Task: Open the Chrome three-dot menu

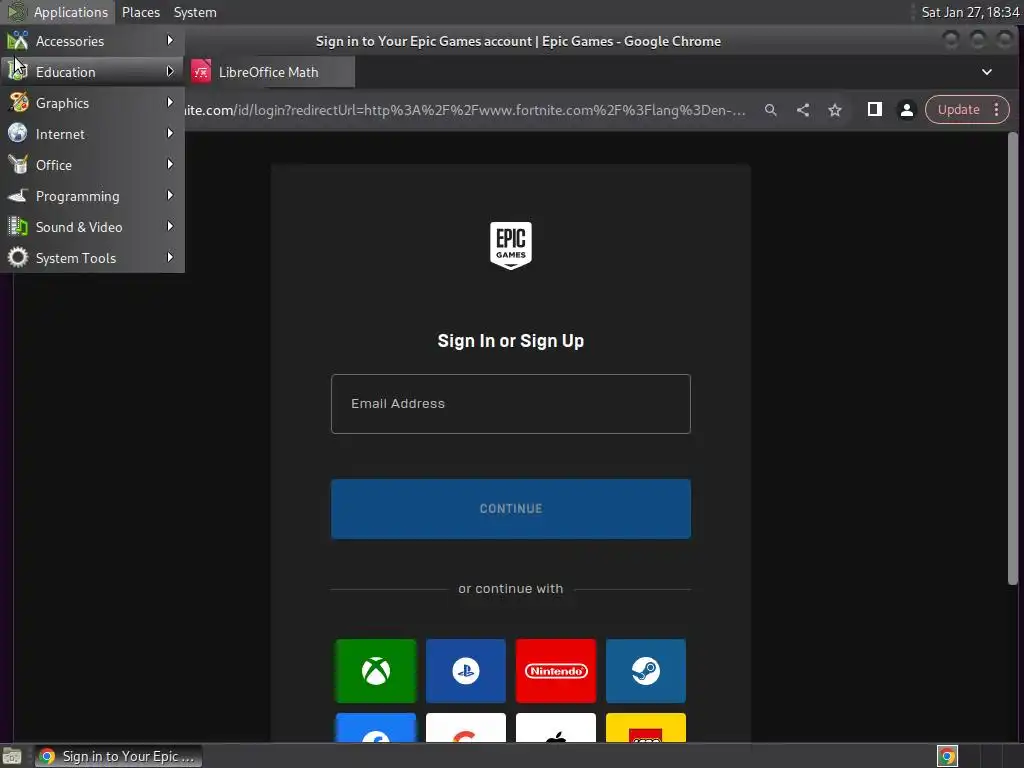Action: coord(997,110)
